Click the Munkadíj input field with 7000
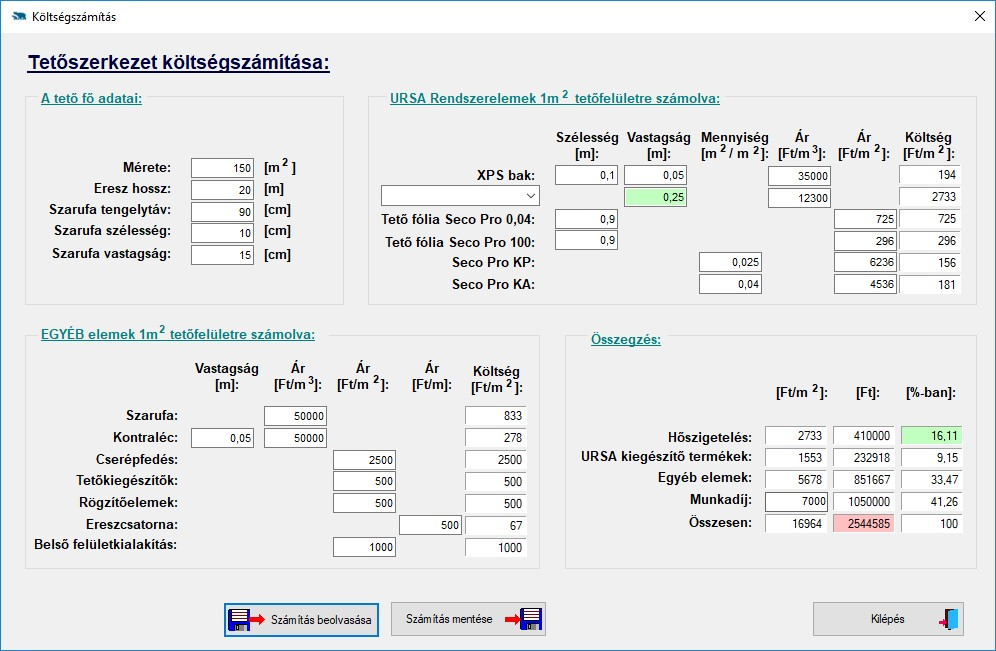Viewport: 996px width, 651px height. pos(796,501)
